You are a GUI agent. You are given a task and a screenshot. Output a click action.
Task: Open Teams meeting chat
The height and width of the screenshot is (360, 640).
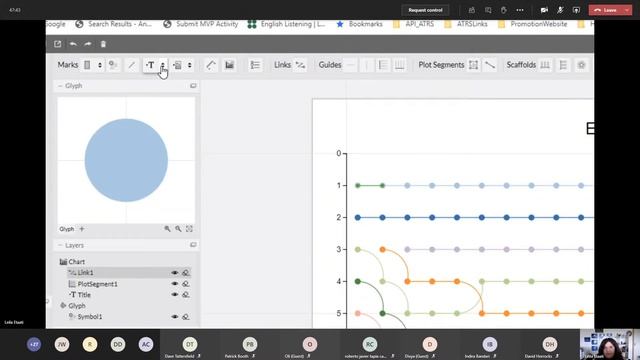pos(488,10)
